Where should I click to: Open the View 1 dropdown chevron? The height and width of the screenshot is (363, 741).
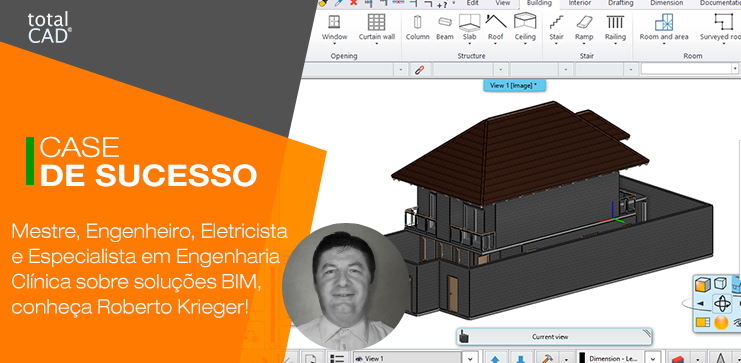pos(470,358)
